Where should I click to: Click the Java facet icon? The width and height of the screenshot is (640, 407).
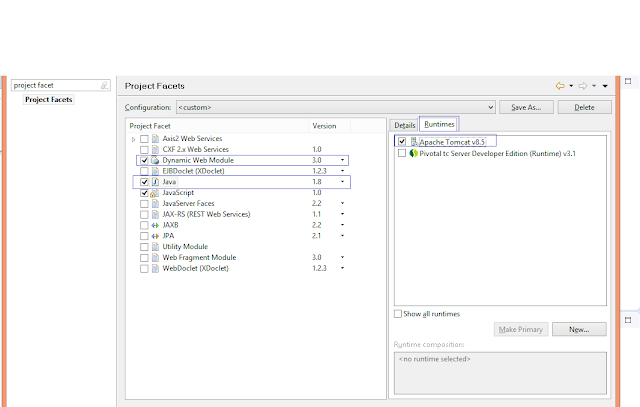[155, 182]
